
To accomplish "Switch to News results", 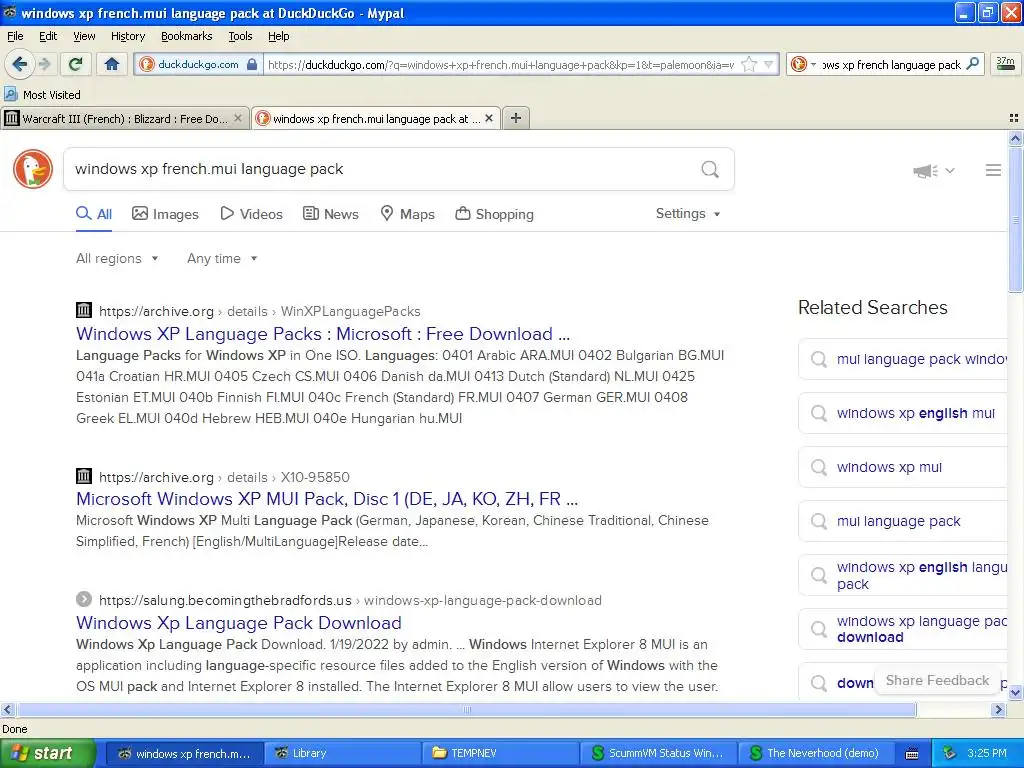I will tap(331, 214).
